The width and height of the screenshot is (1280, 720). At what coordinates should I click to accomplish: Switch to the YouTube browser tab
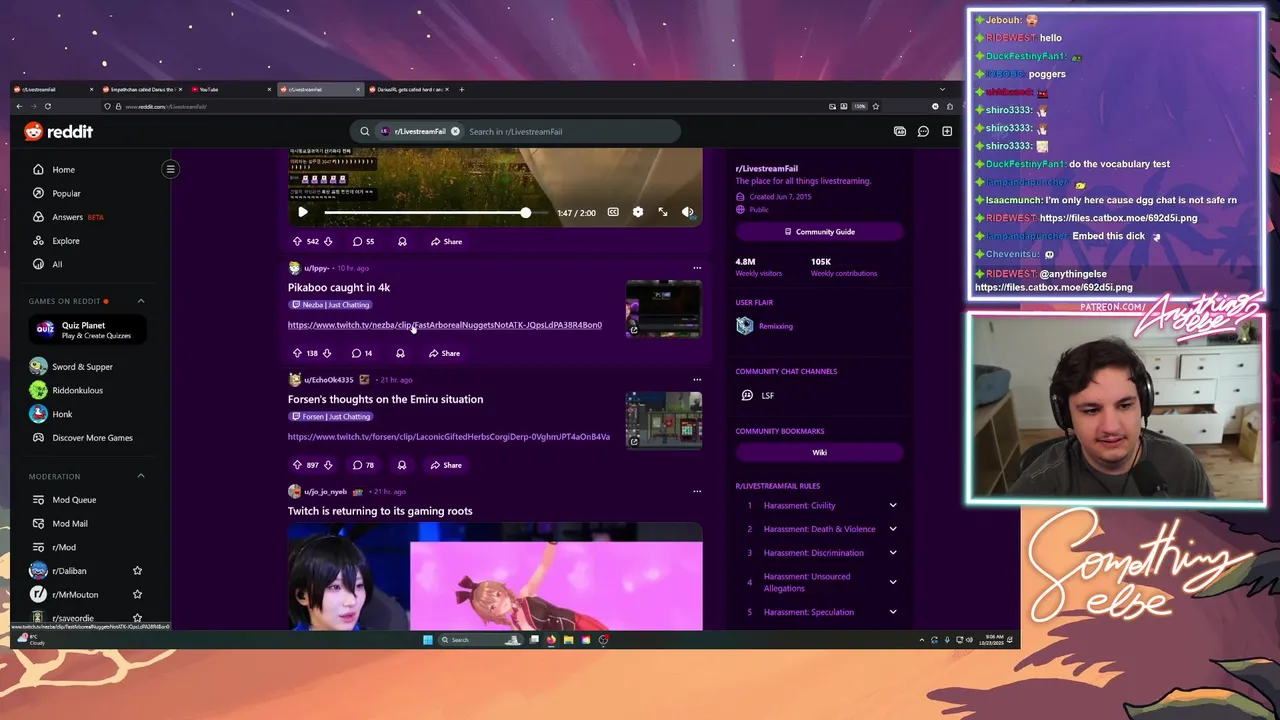[x=231, y=89]
